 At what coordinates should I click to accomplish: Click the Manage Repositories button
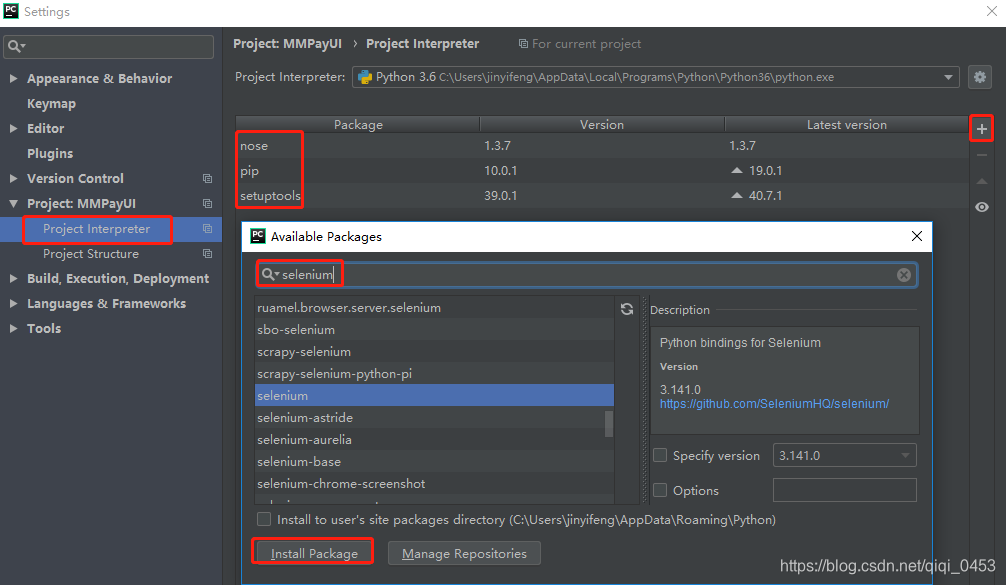tap(464, 553)
